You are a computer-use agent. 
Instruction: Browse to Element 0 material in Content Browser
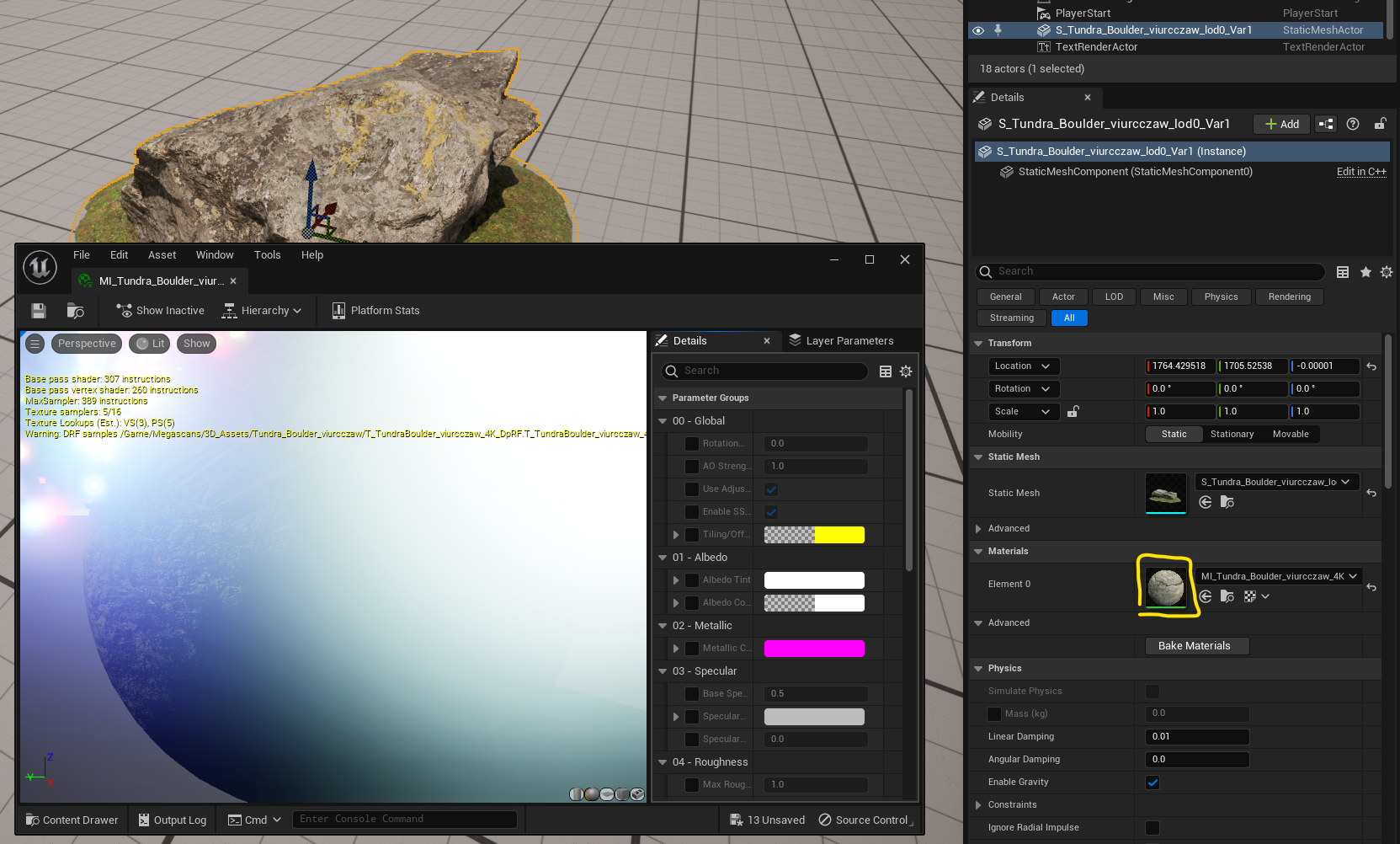[x=1227, y=596]
